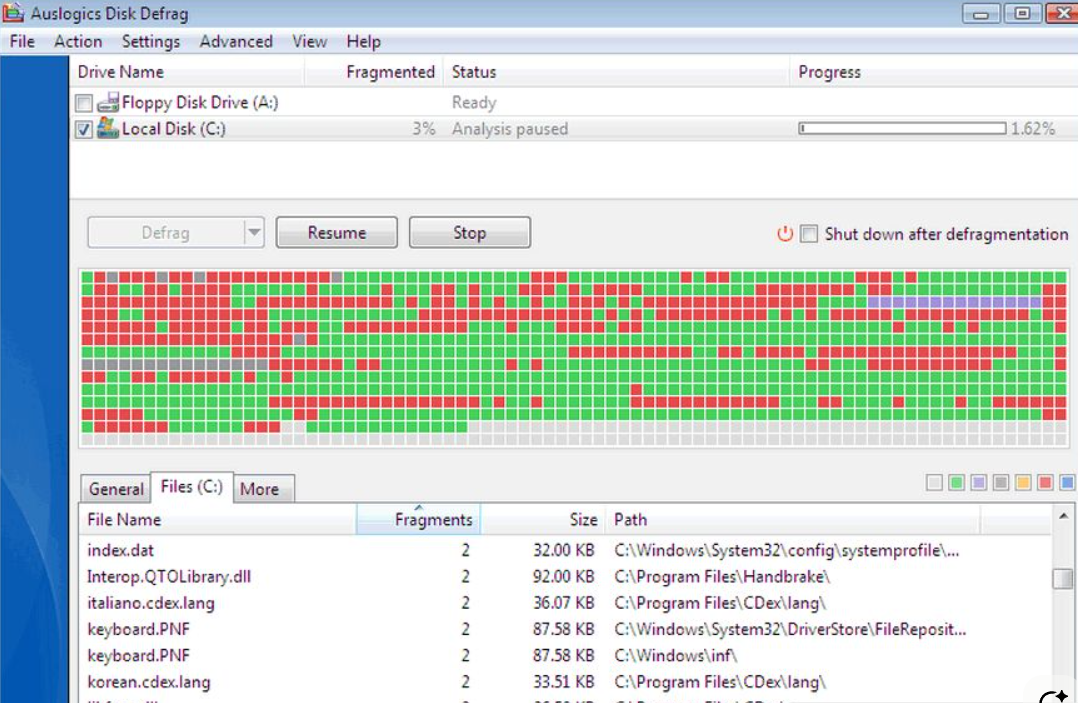Select keyboard.PNF in the DriverStore path
This screenshot has width=1078, height=703.
tap(565, 629)
